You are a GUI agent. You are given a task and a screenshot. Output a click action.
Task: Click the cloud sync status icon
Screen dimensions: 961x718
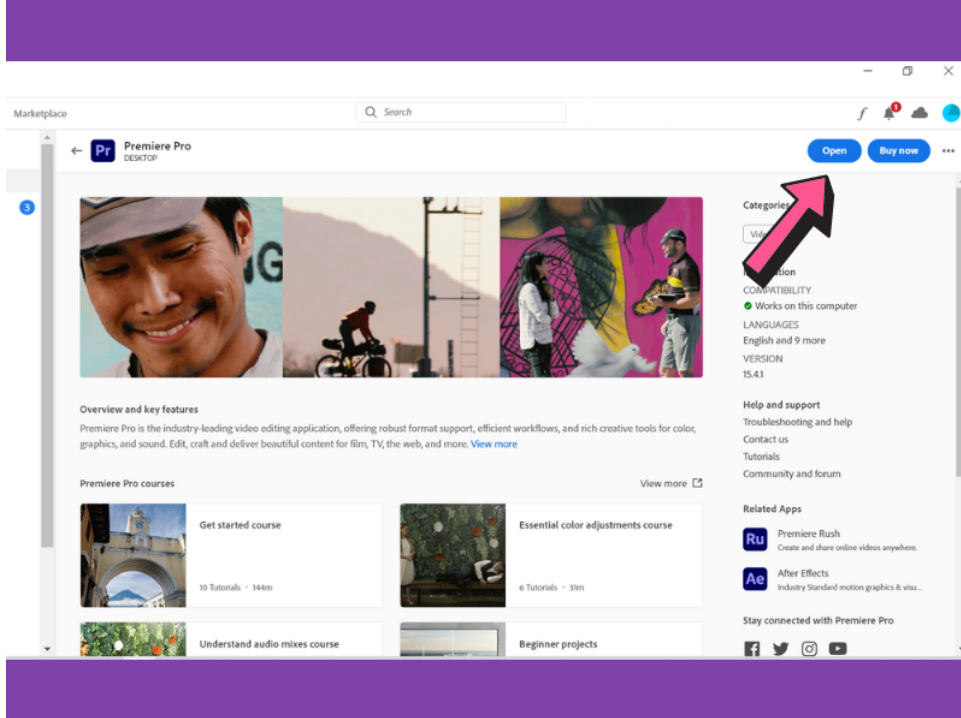pyautogui.click(x=919, y=113)
